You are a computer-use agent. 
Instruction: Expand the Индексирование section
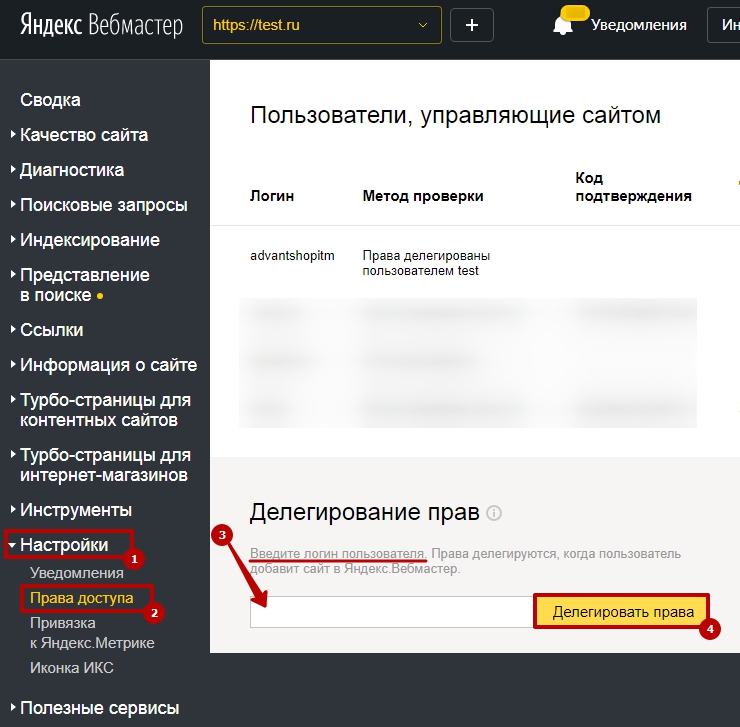(89, 240)
